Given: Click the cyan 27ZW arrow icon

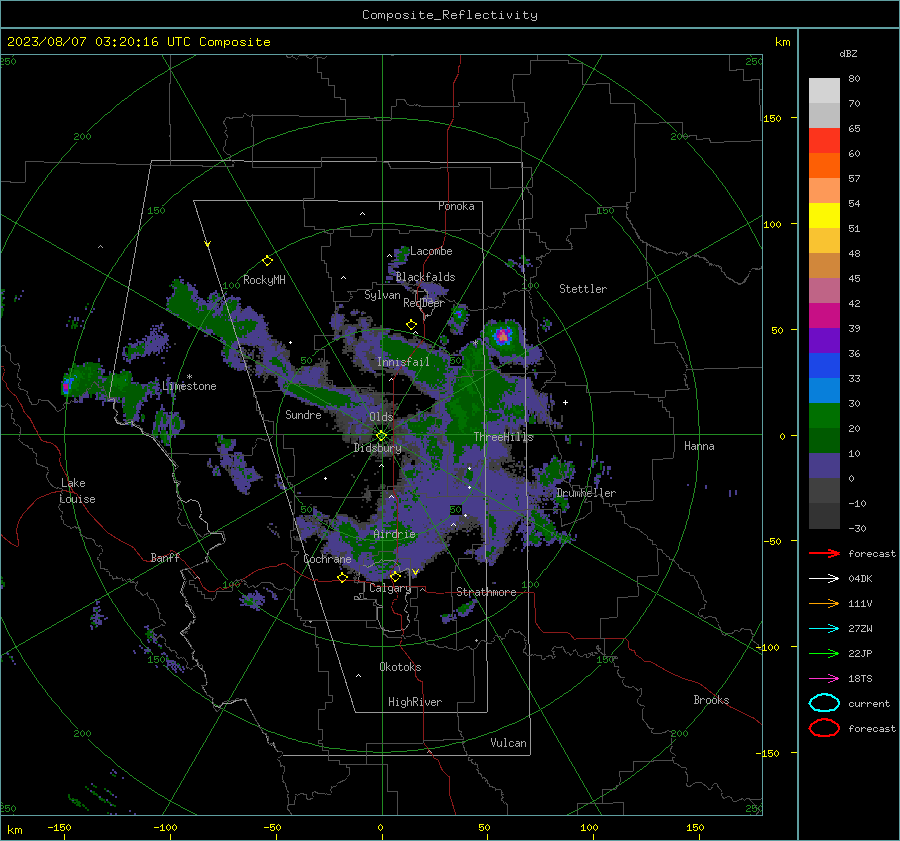Looking at the screenshot, I should coord(824,629).
